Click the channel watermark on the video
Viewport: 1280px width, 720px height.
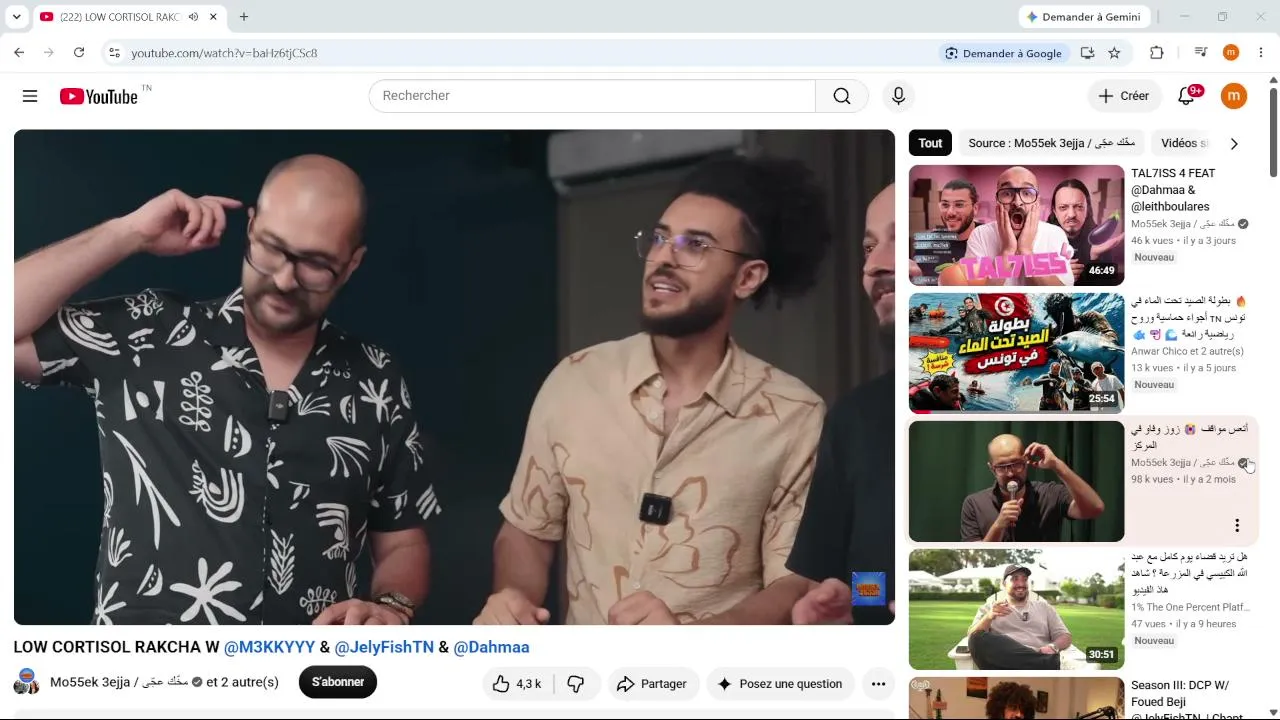point(868,589)
